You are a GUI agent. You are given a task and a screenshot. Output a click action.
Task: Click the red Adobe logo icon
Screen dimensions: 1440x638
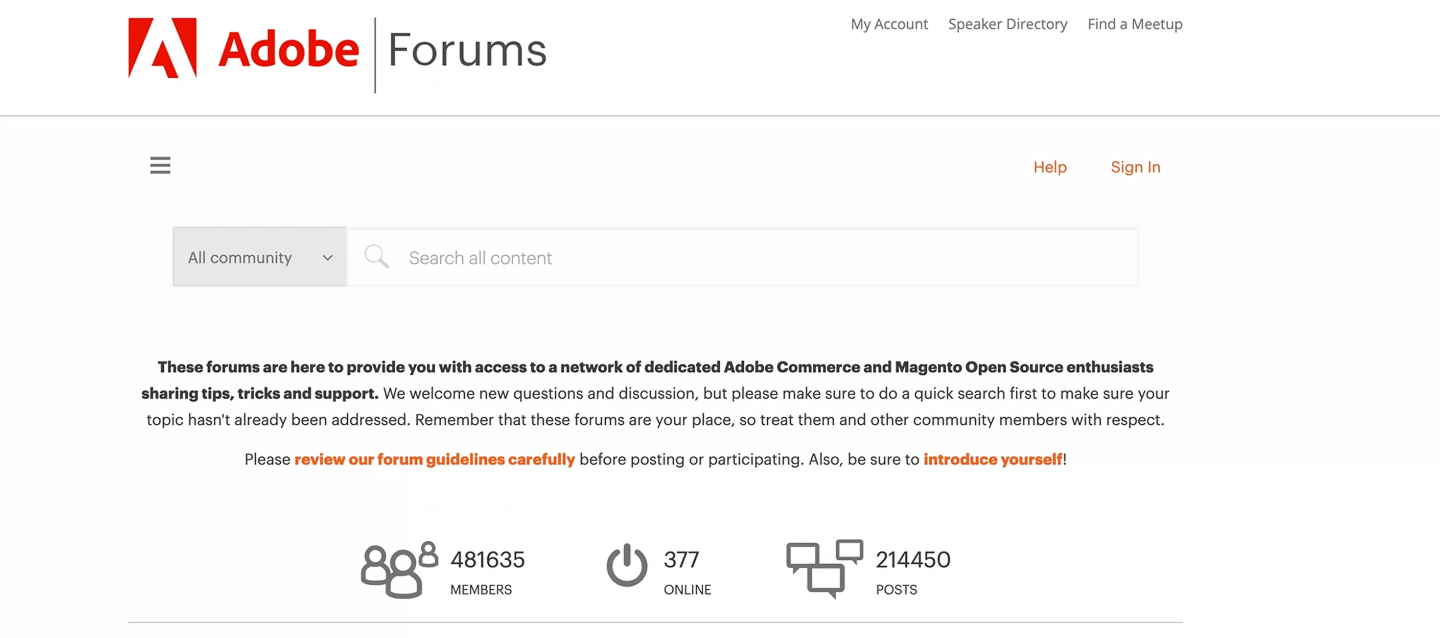pos(162,48)
